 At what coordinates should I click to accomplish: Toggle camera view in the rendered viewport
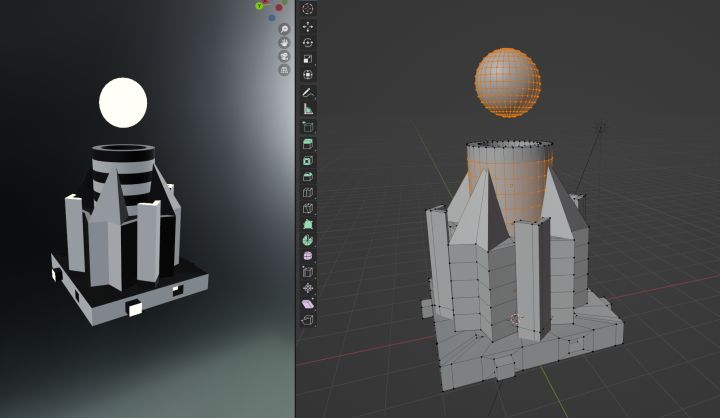(x=284, y=57)
